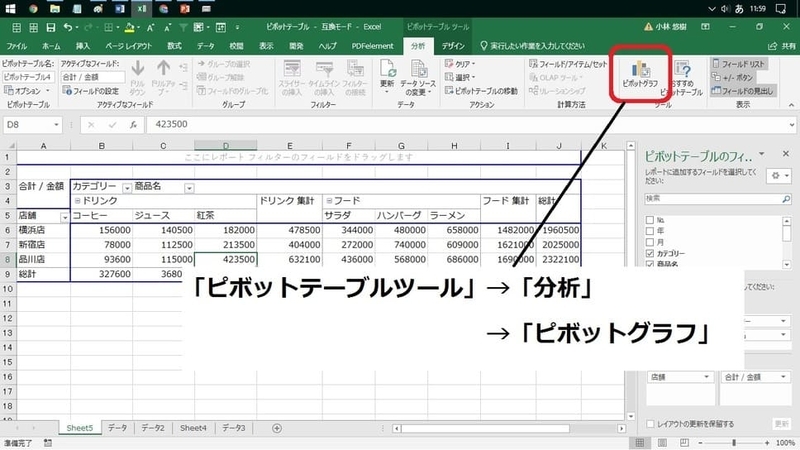Click the zoom slider in the status bar

coord(734,443)
